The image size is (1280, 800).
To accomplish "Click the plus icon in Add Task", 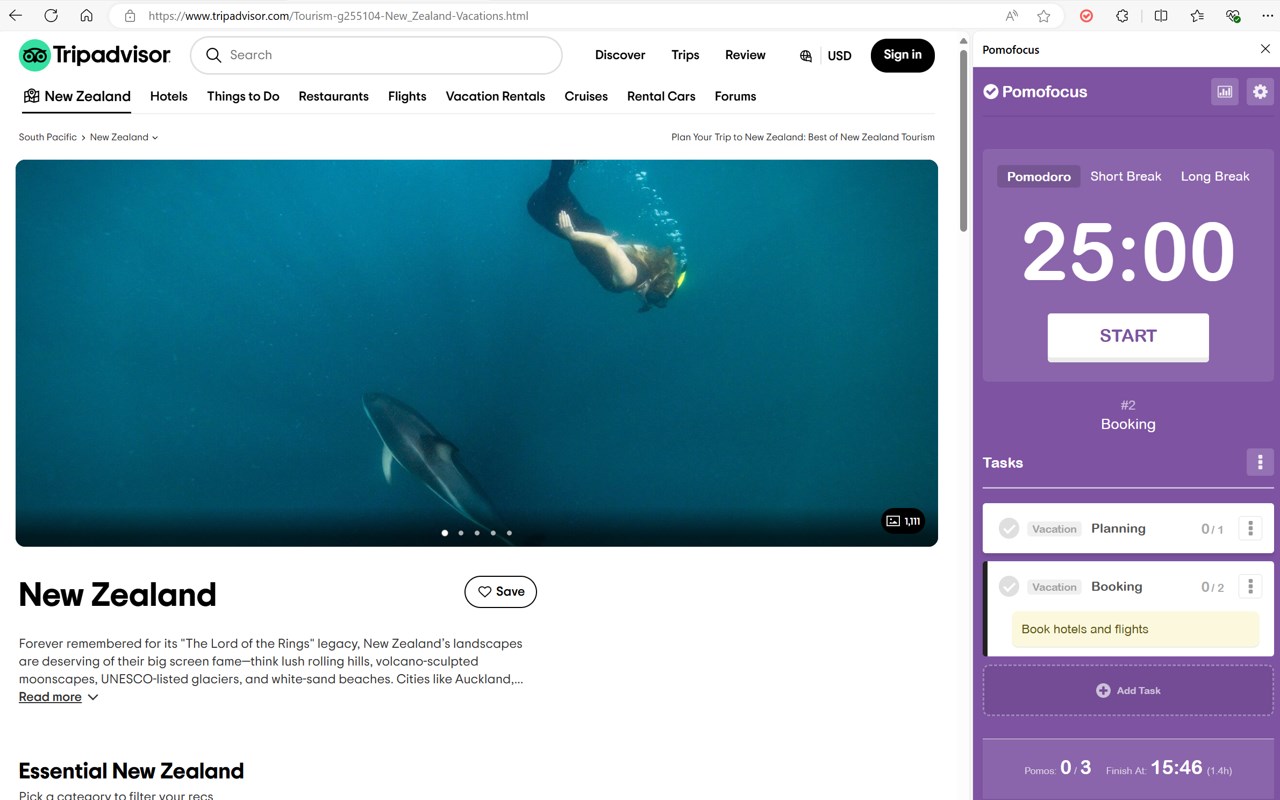I will (1103, 690).
